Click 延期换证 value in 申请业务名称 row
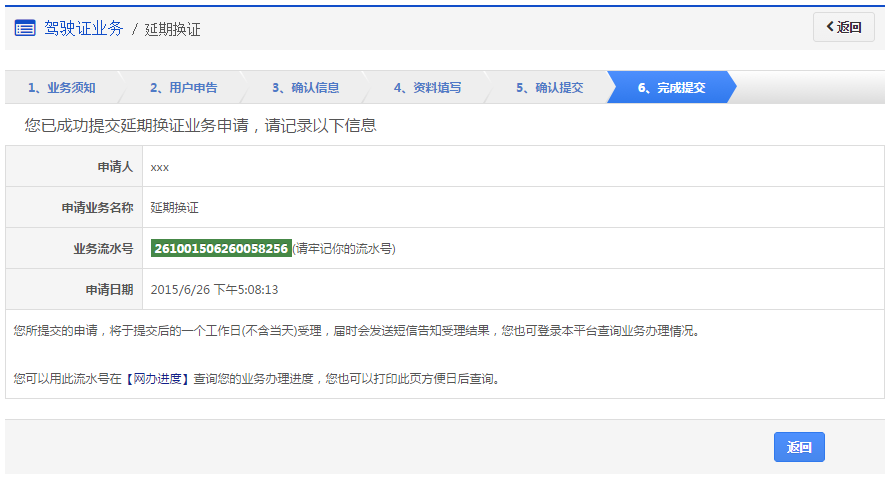Image resolution: width=890 pixels, height=479 pixels. coord(175,208)
